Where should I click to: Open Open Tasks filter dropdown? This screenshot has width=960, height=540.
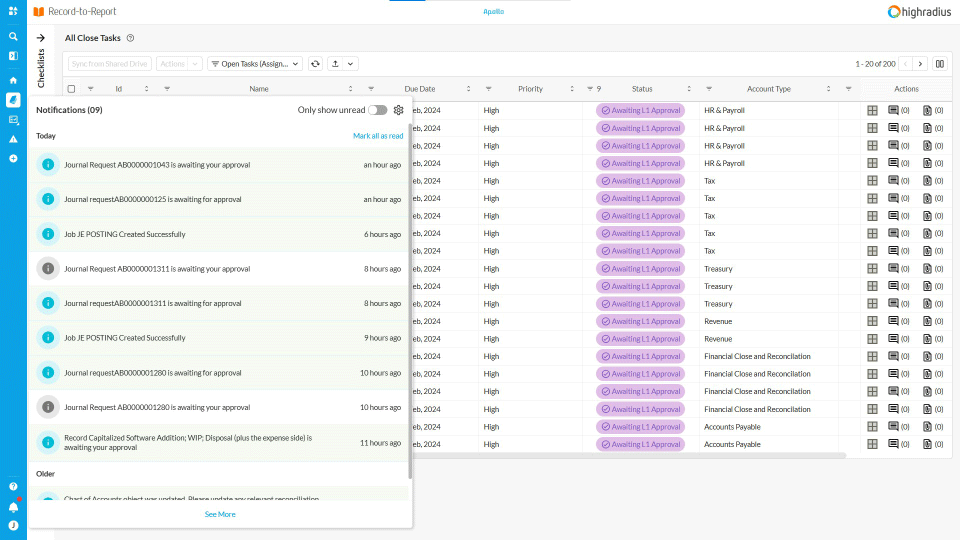(255, 64)
